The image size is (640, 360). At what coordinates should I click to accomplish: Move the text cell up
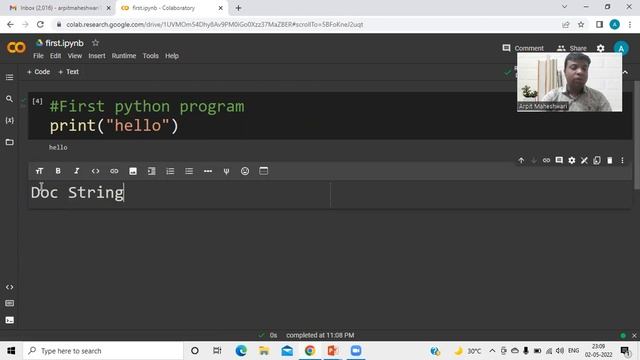click(x=521, y=160)
